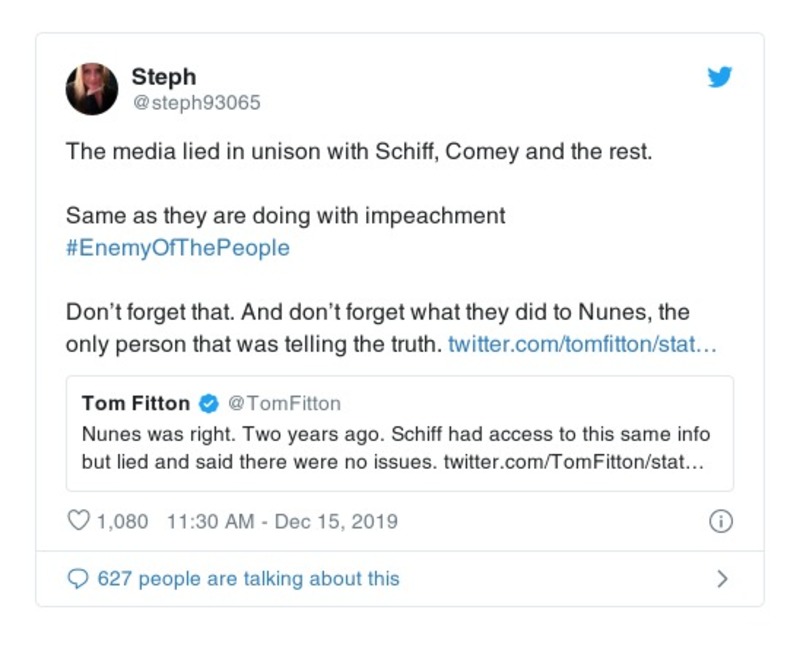Like the tweet with the heart icon
Viewport: 800px width, 654px height.
78,521
